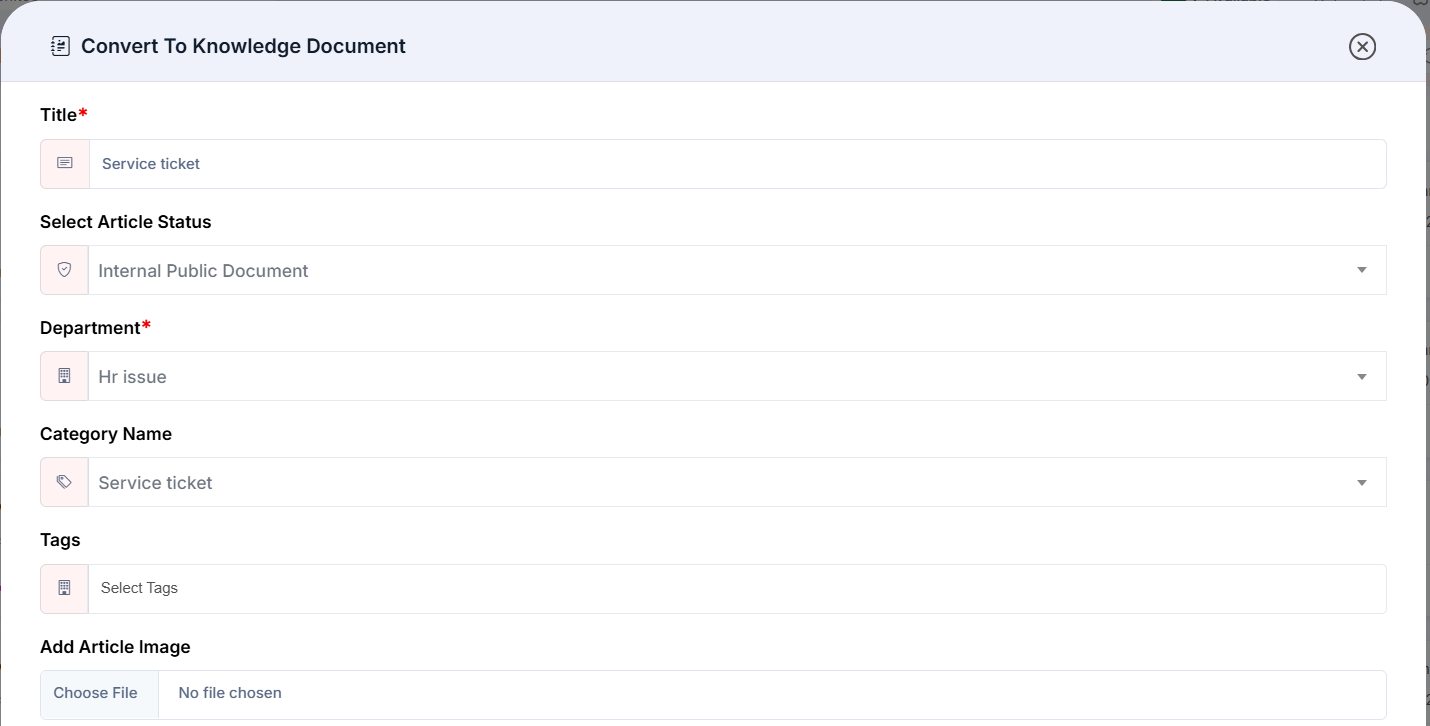Click the document icon beside the dialog title
The height and width of the screenshot is (726, 1430).
(x=60, y=46)
